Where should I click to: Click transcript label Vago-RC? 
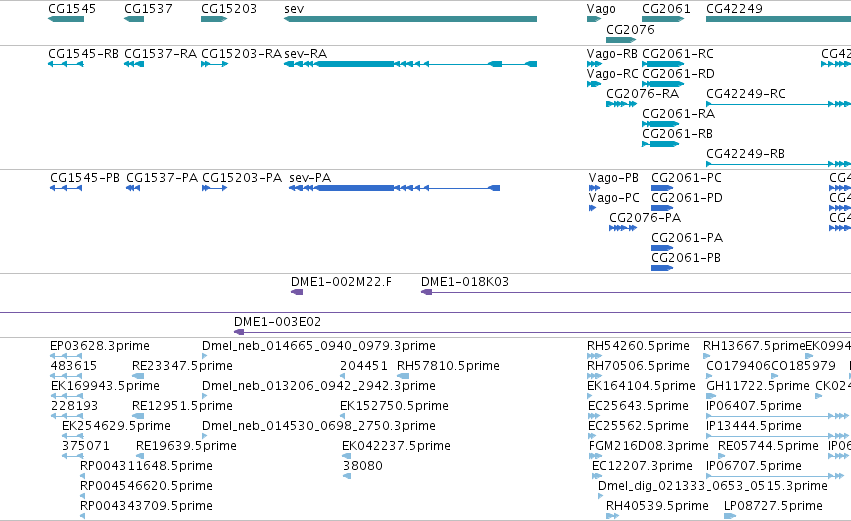pos(612,74)
